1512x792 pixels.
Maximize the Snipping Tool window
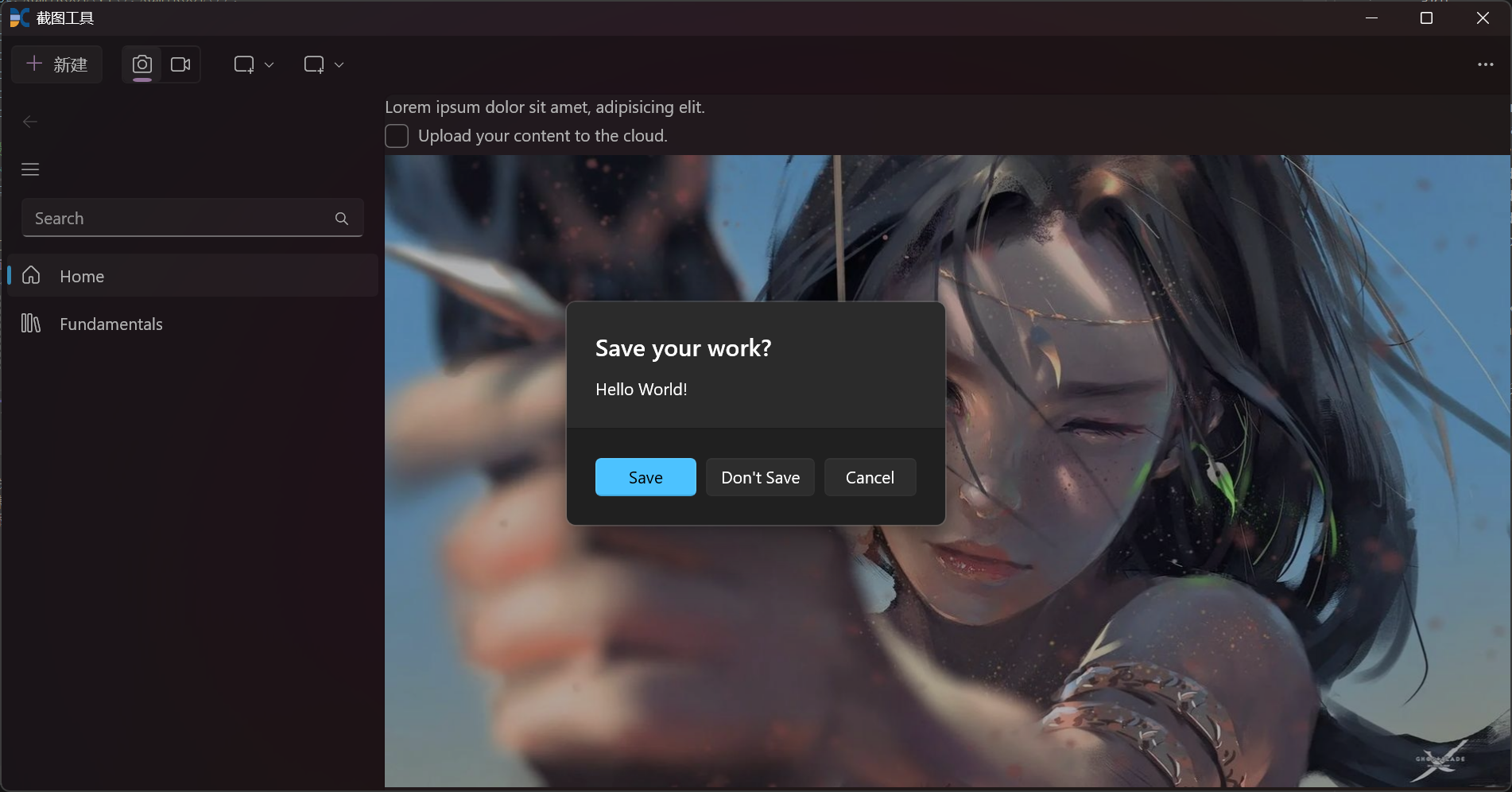[1426, 17]
